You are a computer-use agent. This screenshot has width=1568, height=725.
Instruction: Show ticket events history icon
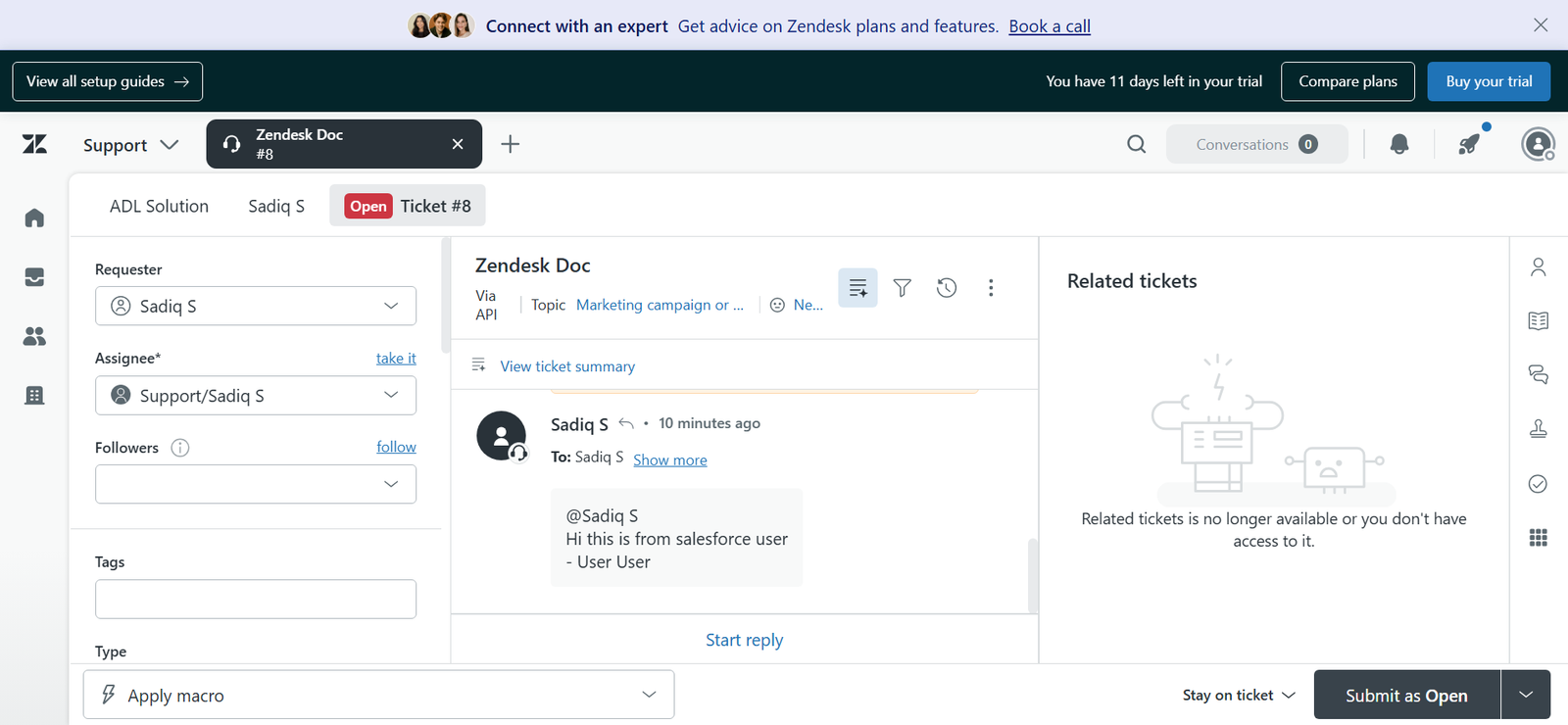(x=947, y=287)
